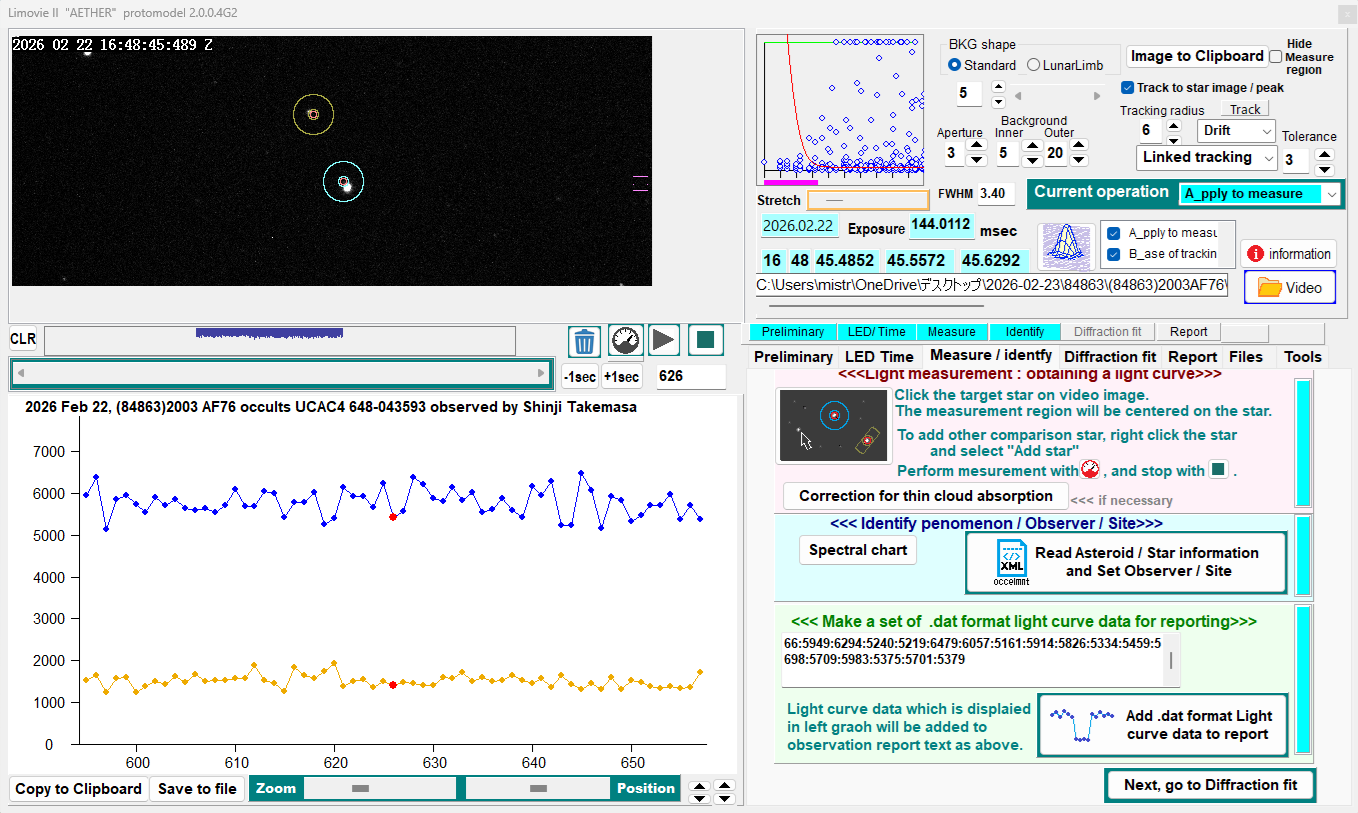Open the 3D star profile plot icon
This screenshot has height=813, width=1358.
1066,246
